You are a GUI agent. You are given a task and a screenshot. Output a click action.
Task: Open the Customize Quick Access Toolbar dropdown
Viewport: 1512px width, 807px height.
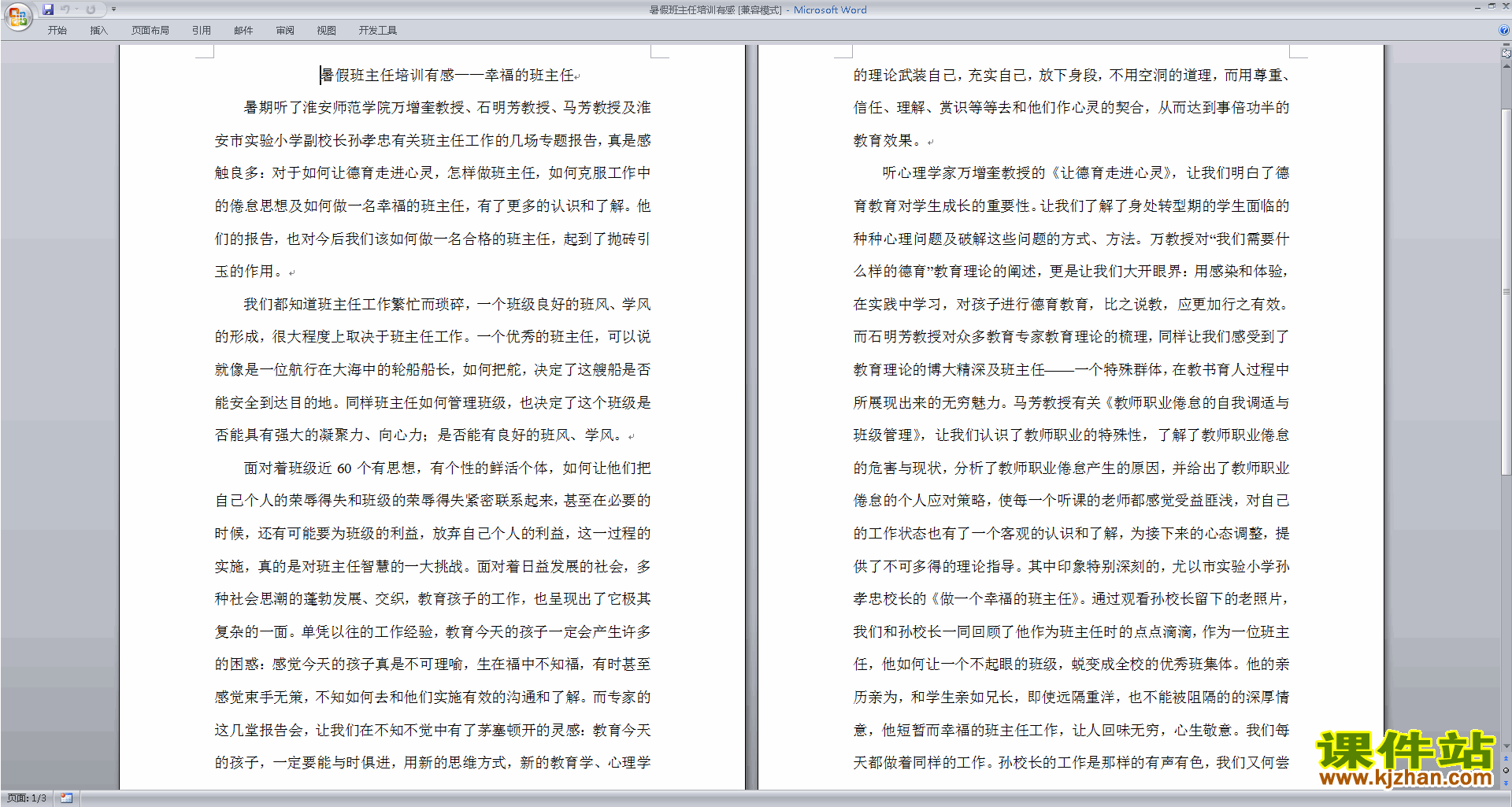113,9
